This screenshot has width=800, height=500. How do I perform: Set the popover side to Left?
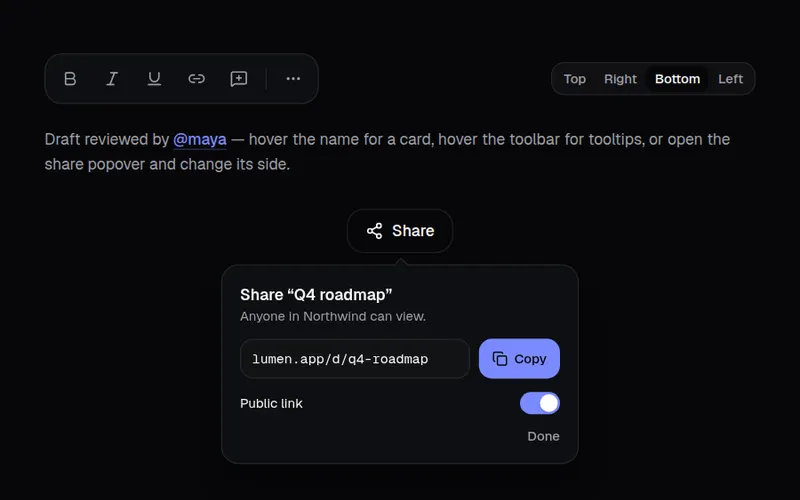pyautogui.click(x=730, y=79)
